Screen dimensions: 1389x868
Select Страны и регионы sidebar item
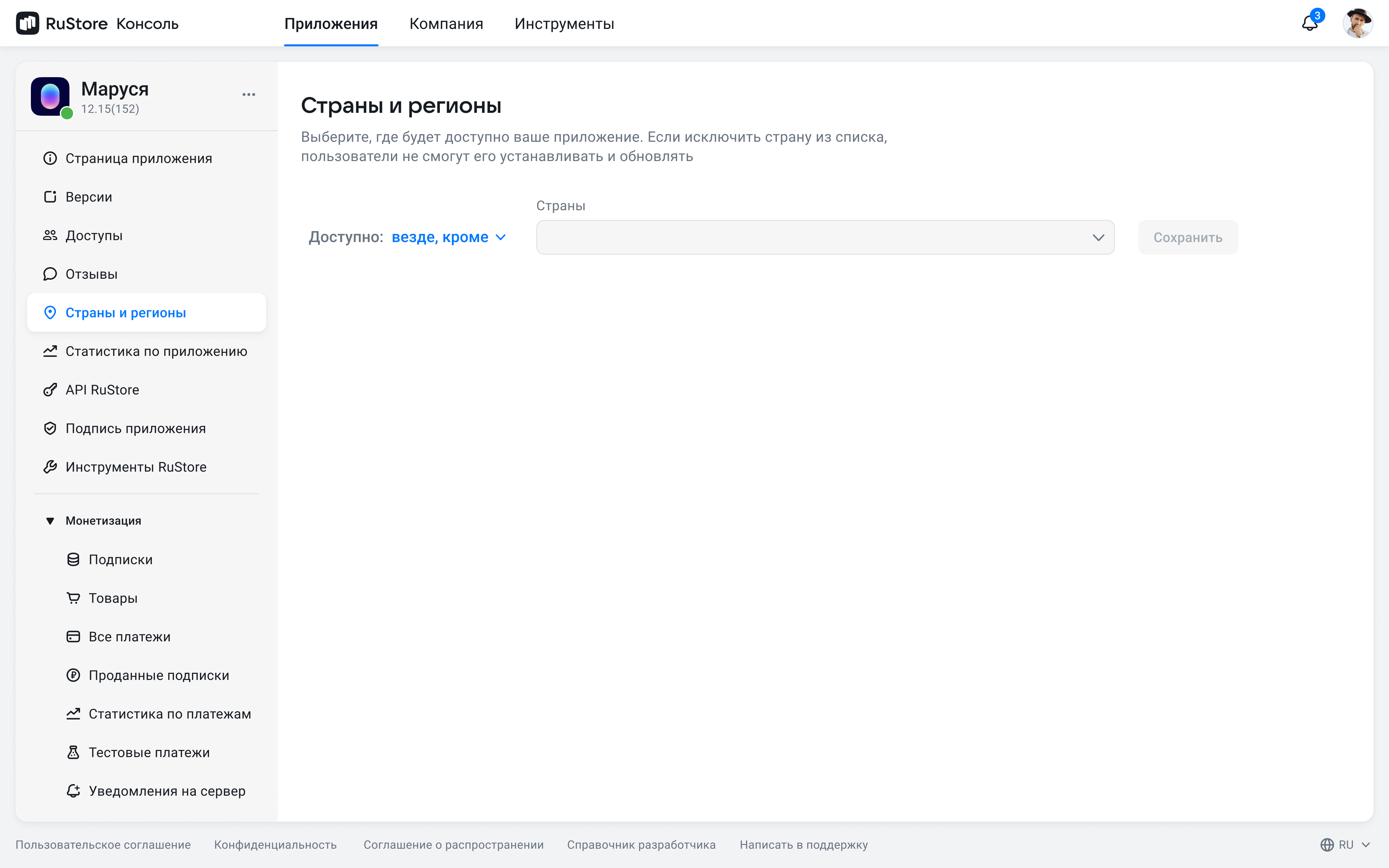pos(146,313)
